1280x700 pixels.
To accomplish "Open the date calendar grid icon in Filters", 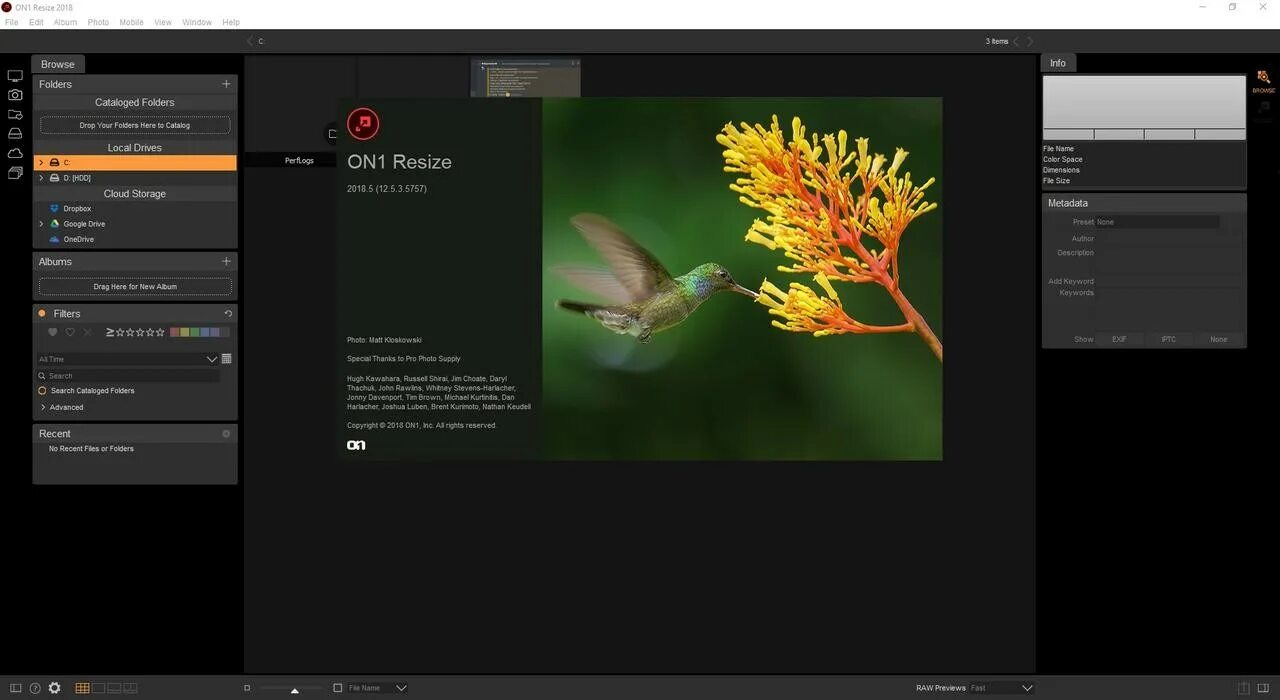I will pos(226,359).
